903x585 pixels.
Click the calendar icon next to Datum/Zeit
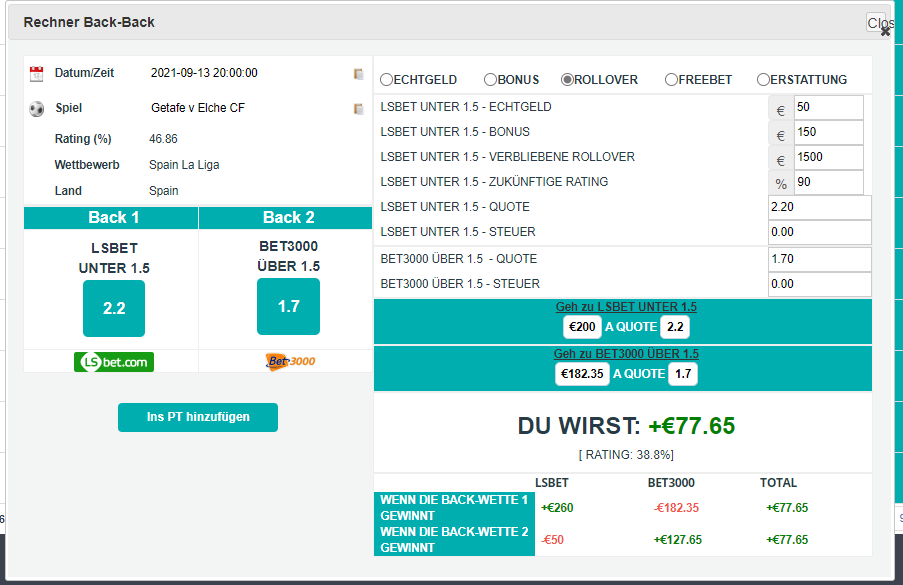click(x=36, y=74)
